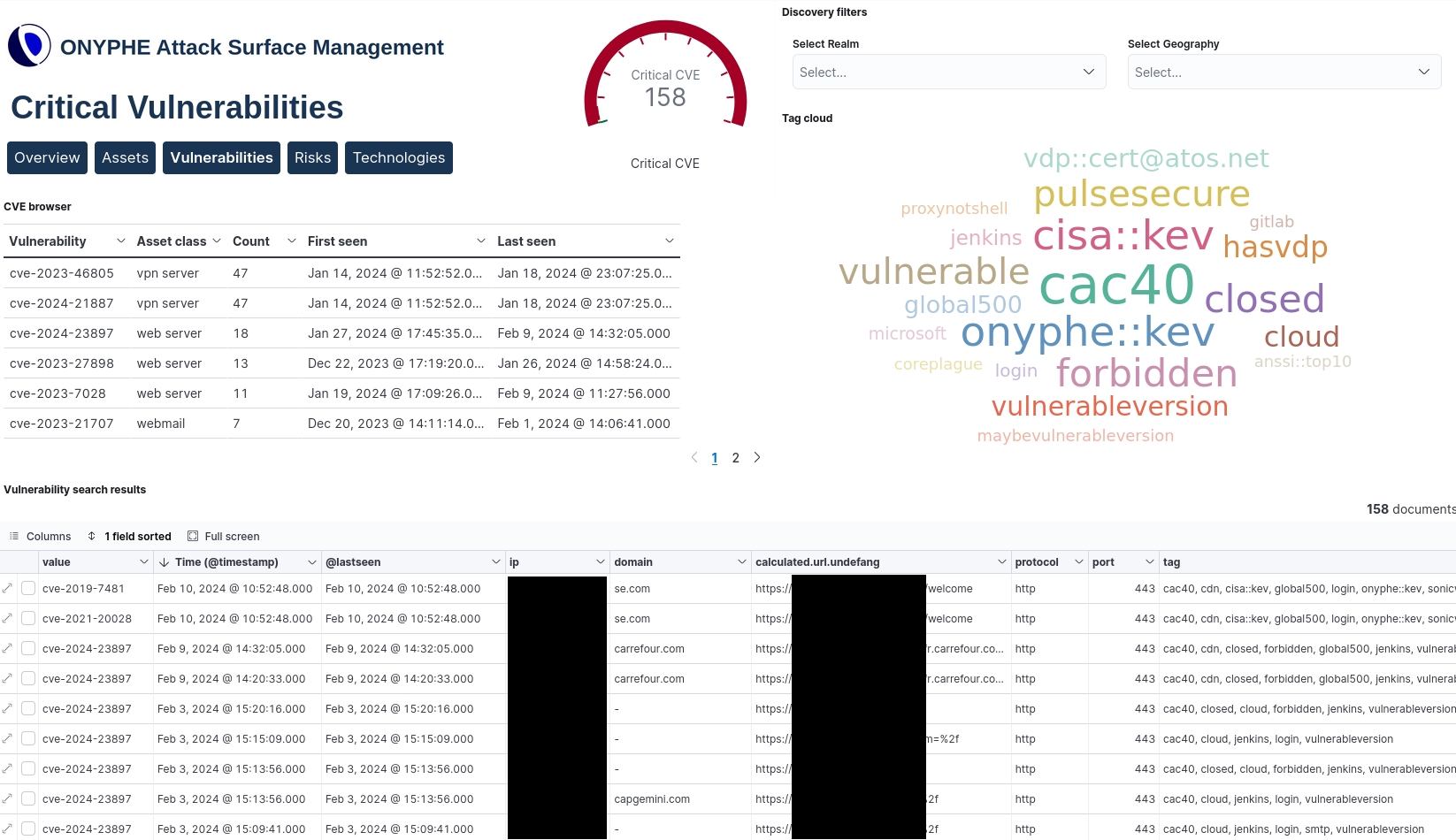Screen dimensions: 1456x840
Task: Open the Time (@timestamp) column menu
Action: point(311,562)
